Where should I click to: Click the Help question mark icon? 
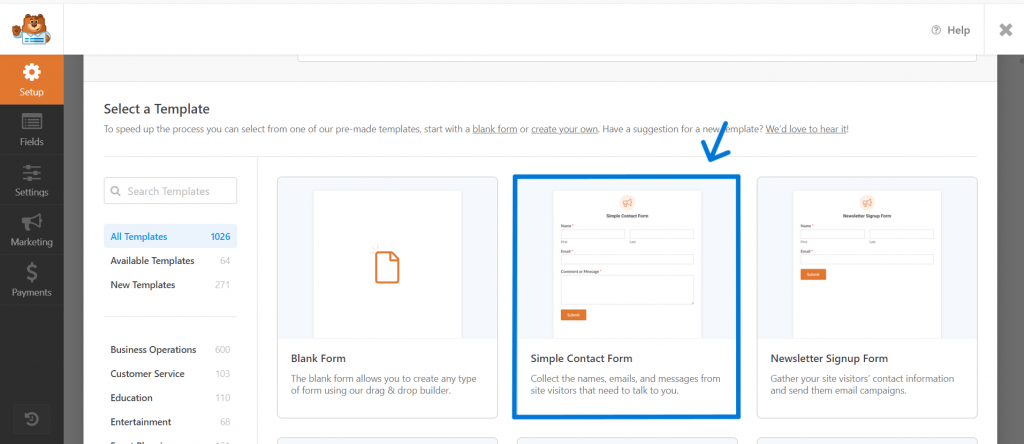coord(936,30)
